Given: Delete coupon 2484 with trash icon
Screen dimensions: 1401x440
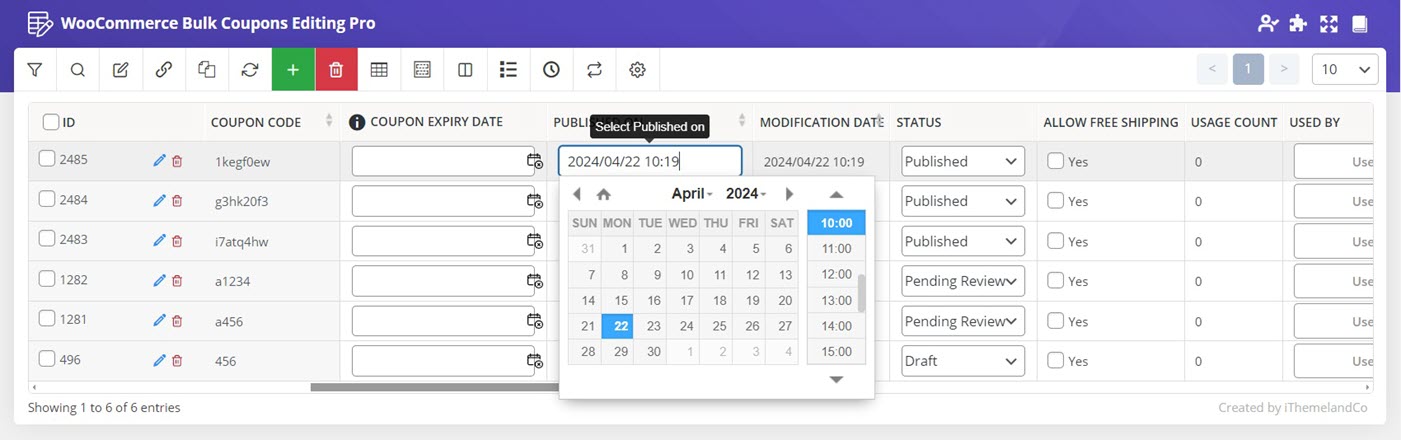Looking at the screenshot, I should (177, 201).
